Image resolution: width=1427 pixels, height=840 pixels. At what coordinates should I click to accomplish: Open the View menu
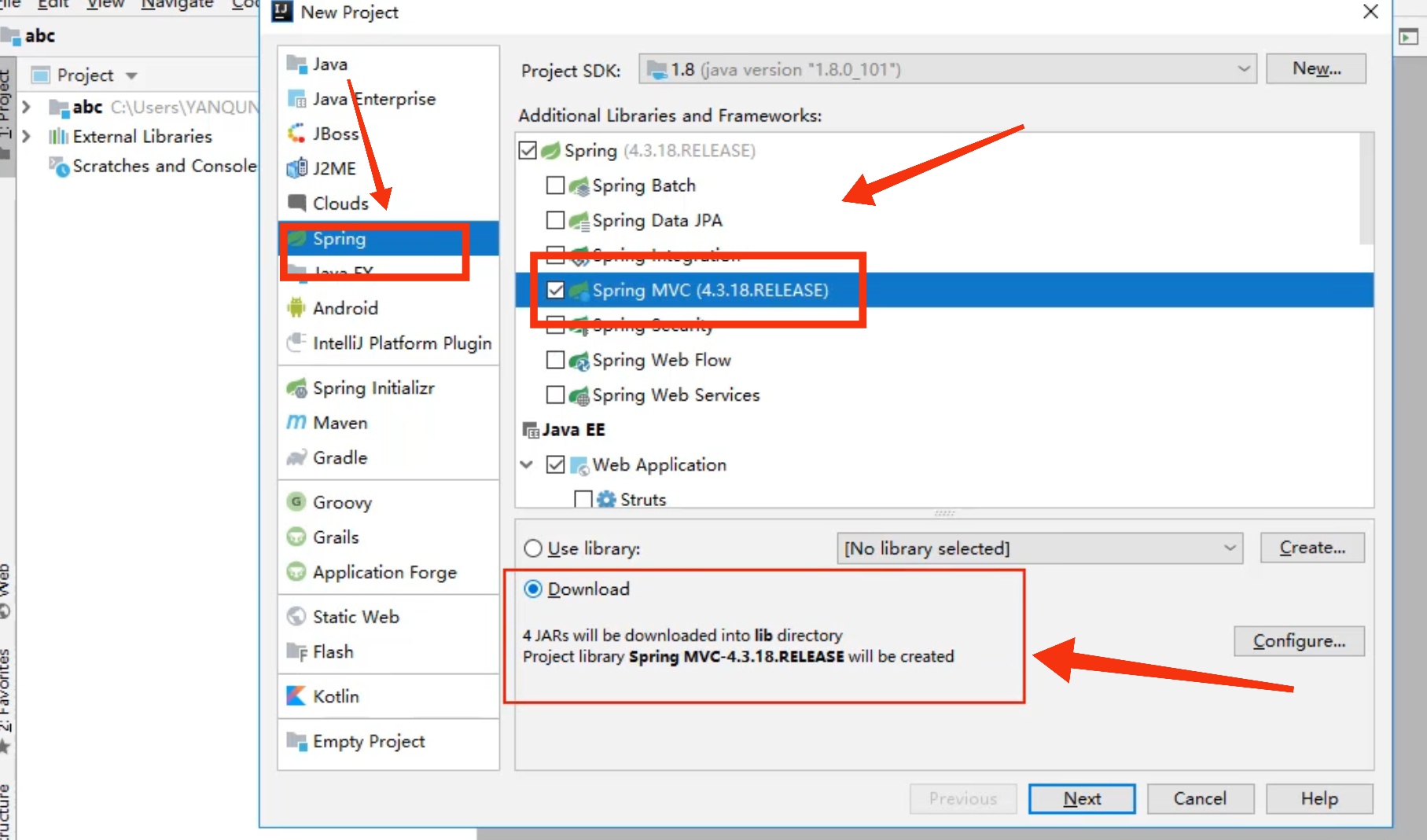coord(105,4)
